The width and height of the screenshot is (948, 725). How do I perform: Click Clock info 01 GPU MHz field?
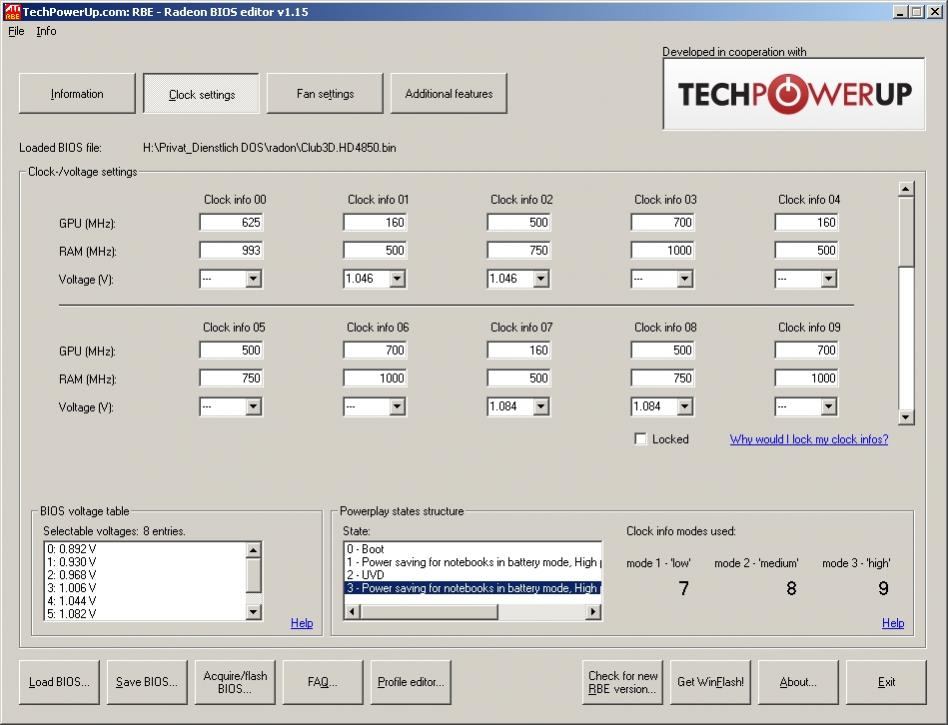point(375,223)
